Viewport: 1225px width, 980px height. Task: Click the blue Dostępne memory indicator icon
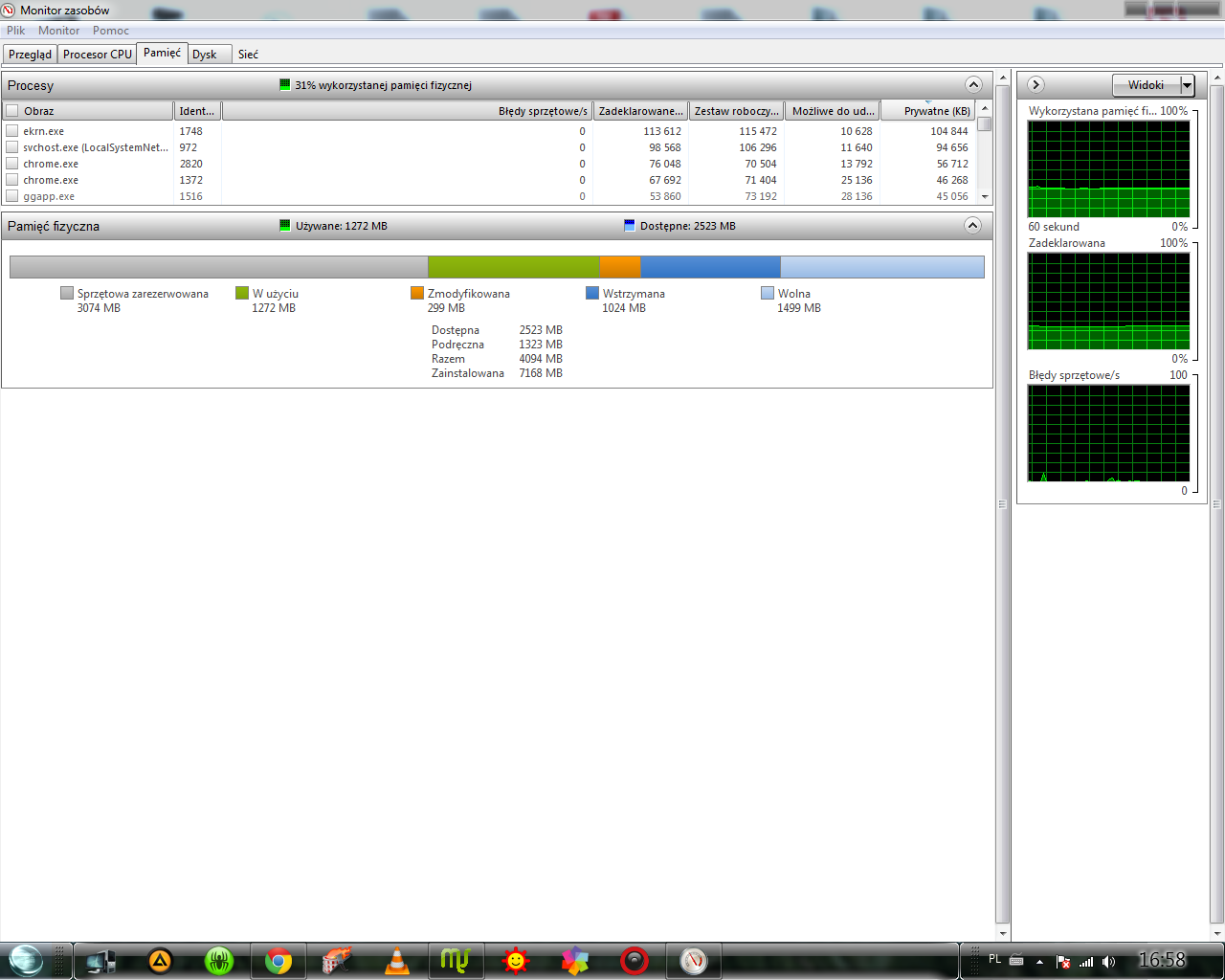629,226
